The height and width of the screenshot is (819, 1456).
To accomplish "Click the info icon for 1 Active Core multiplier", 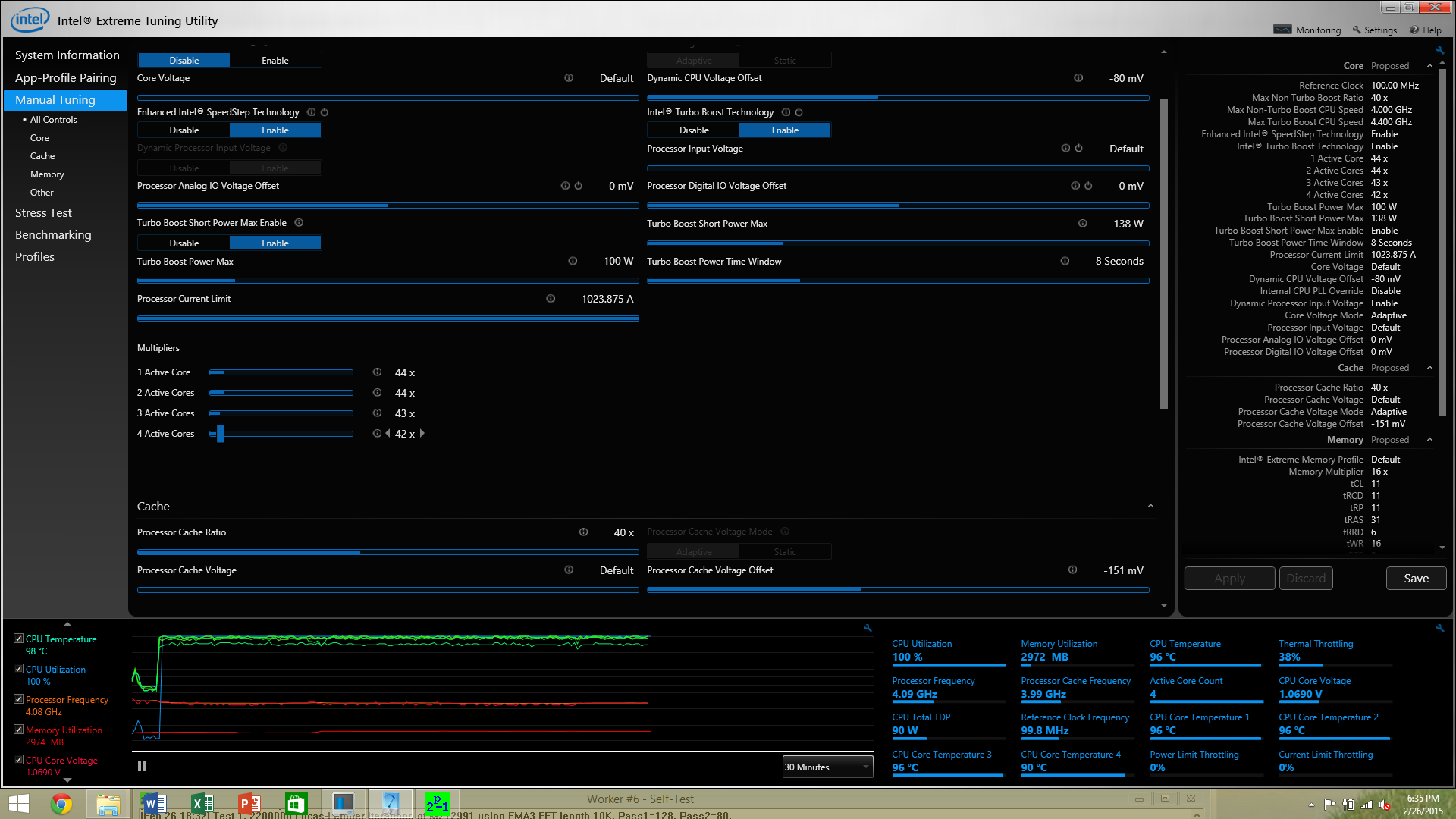I will tap(377, 372).
